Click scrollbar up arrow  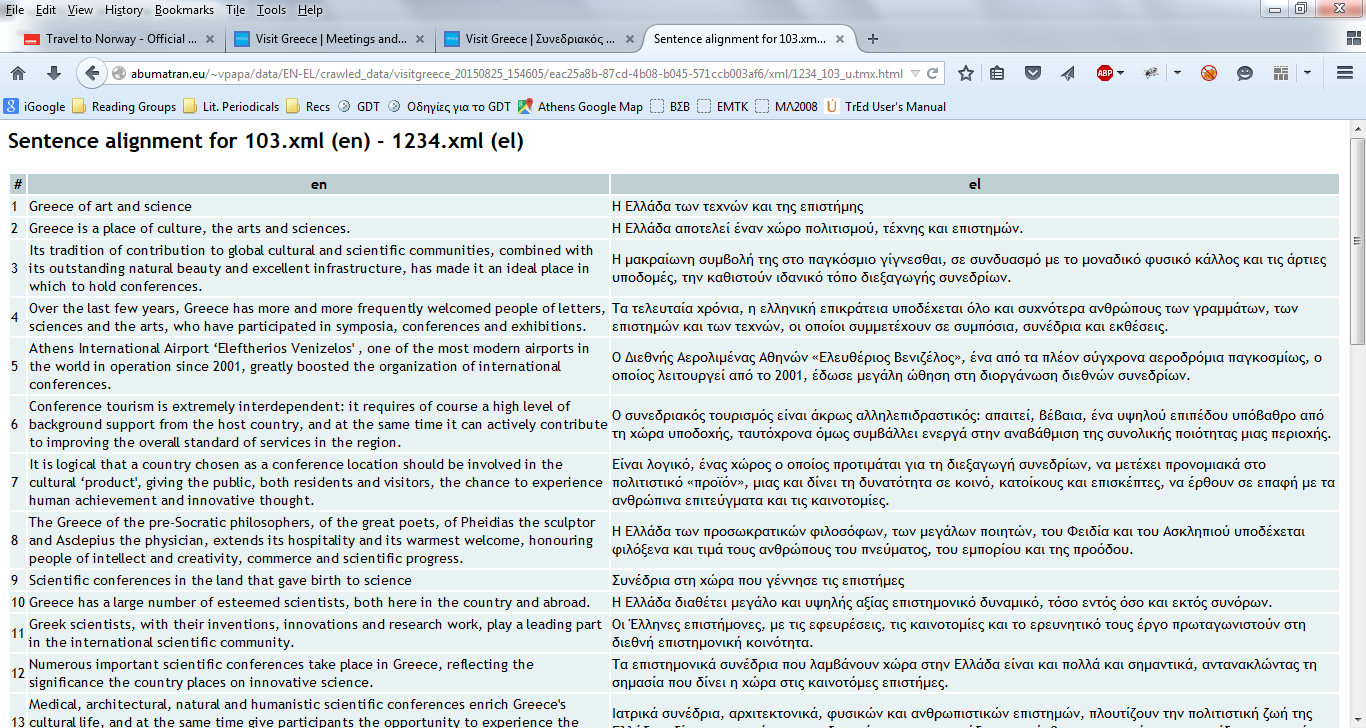click(x=1357, y=130)
